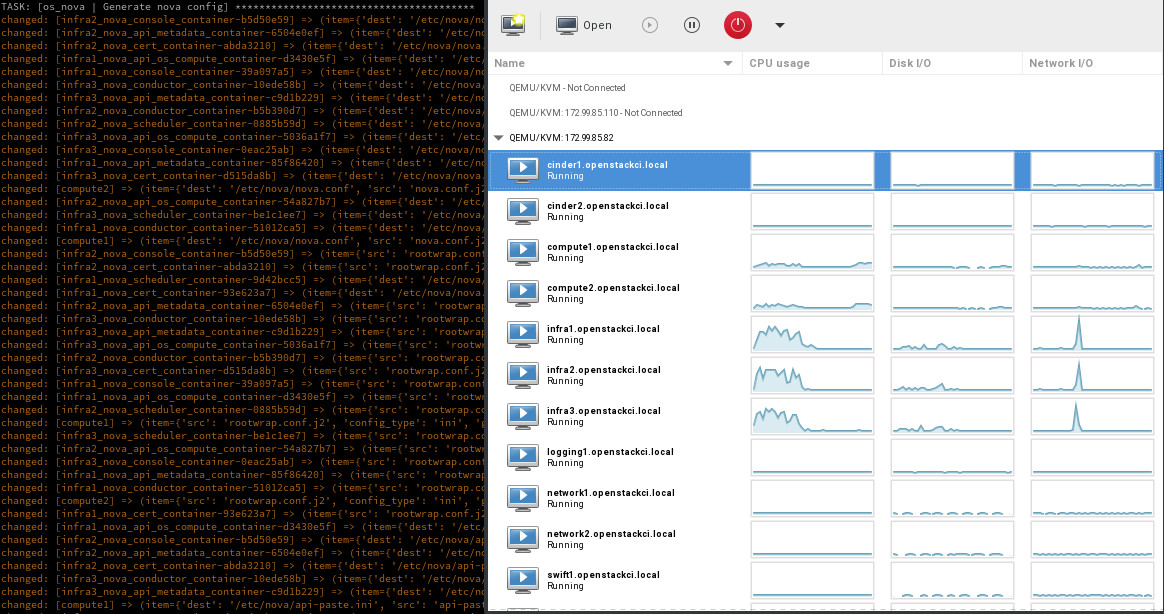Click compute1's CPU usage graph
This screenshot has height=614, width=1164.
(812, 252)
